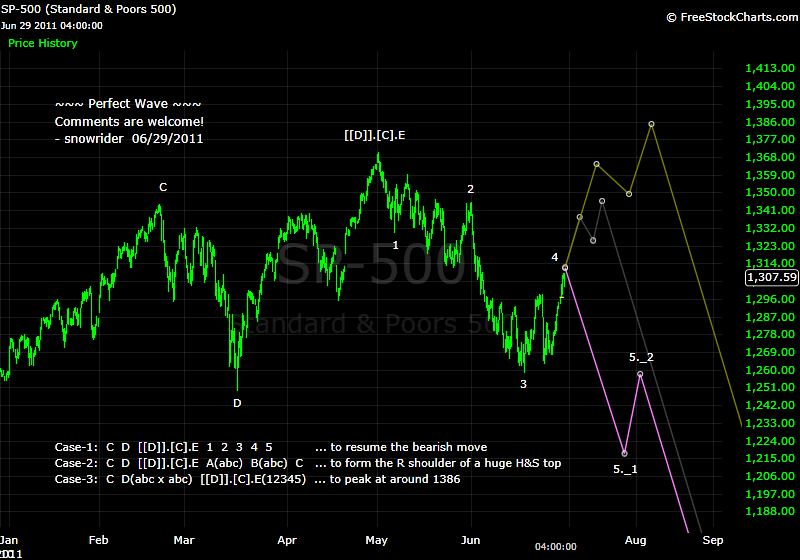
Task: Click the 'snowrider 06/29/2011' signature
Action: 134,139
